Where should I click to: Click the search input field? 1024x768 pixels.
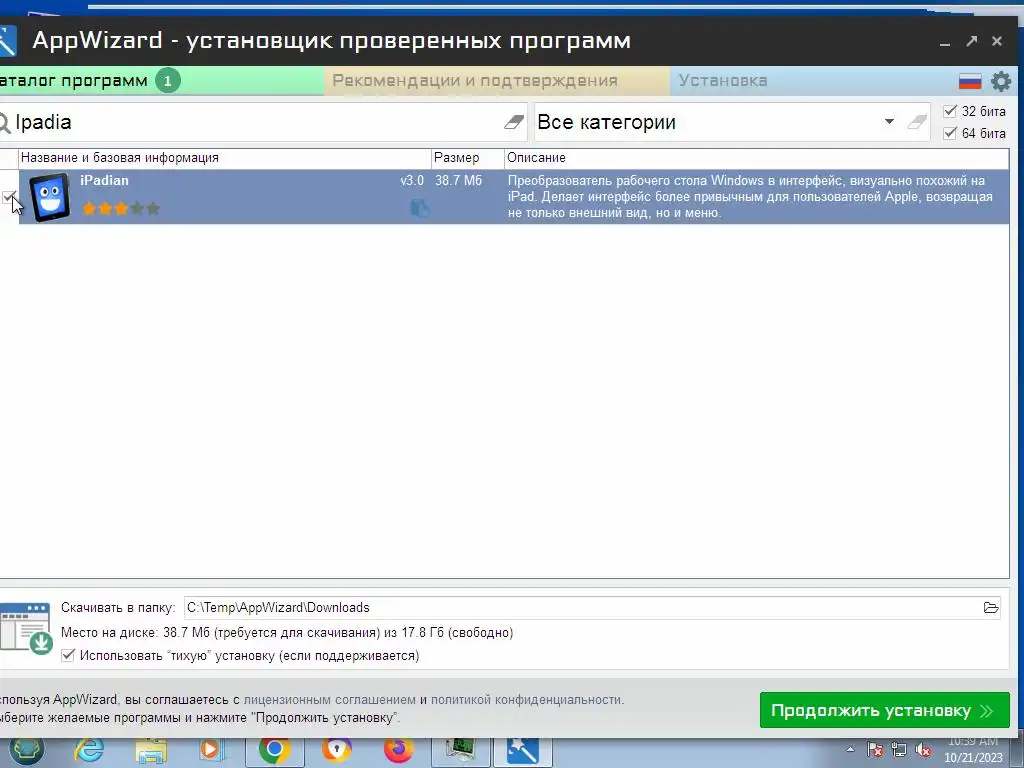(258, 122)
